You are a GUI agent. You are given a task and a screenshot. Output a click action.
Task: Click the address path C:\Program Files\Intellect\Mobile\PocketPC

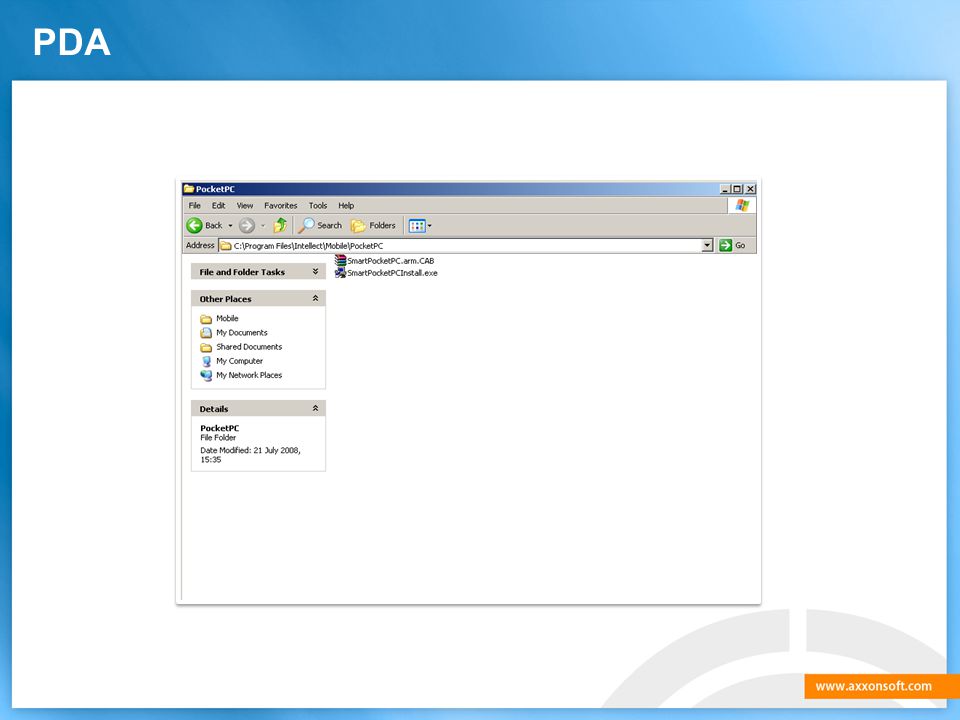[309, 246]
